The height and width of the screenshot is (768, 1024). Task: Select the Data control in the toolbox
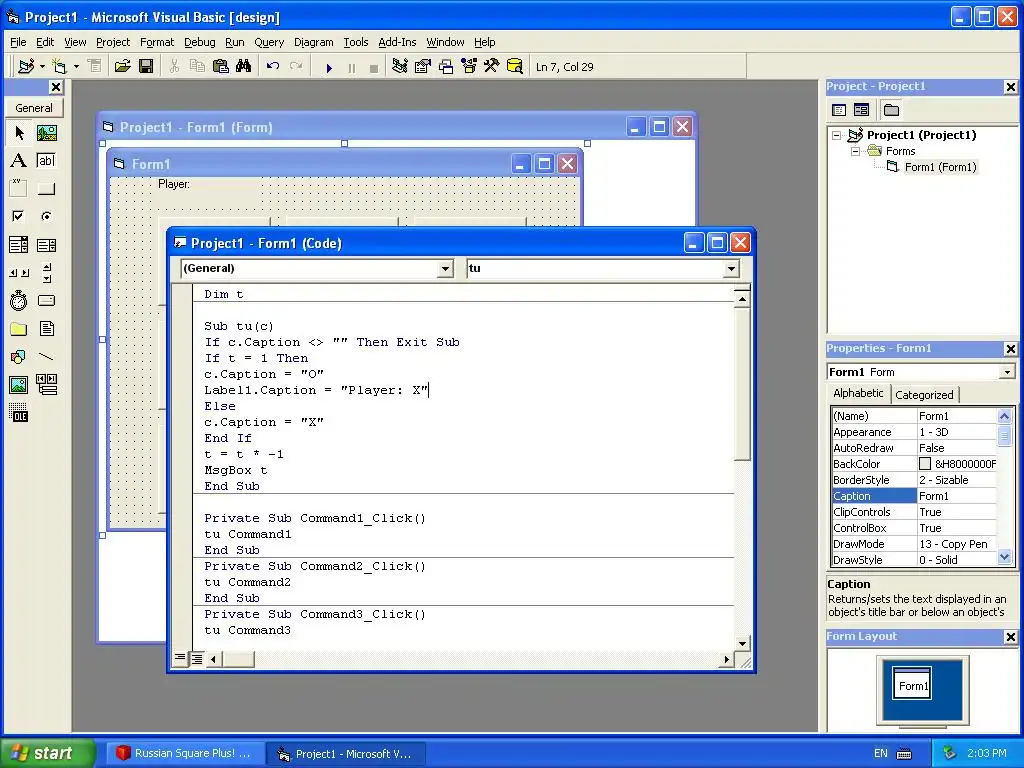tap(46, 385)
